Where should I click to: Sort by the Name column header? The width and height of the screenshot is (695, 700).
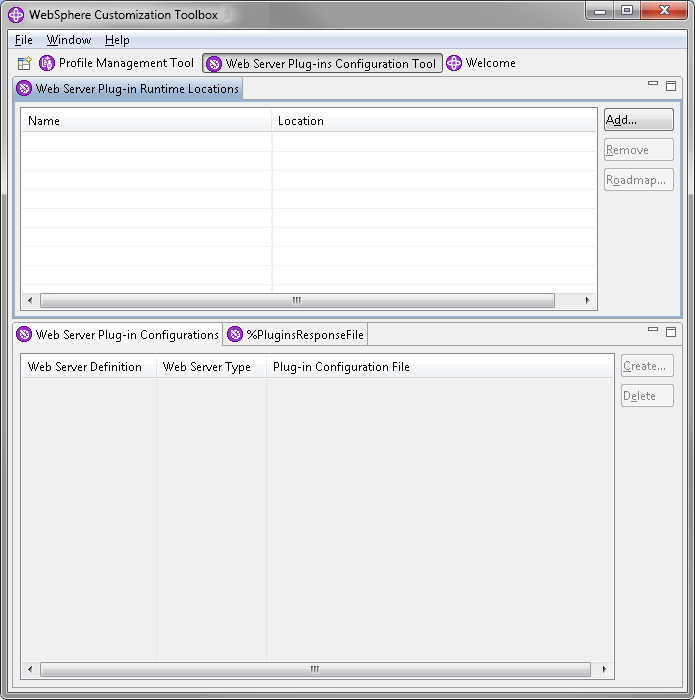click(146, 121)
